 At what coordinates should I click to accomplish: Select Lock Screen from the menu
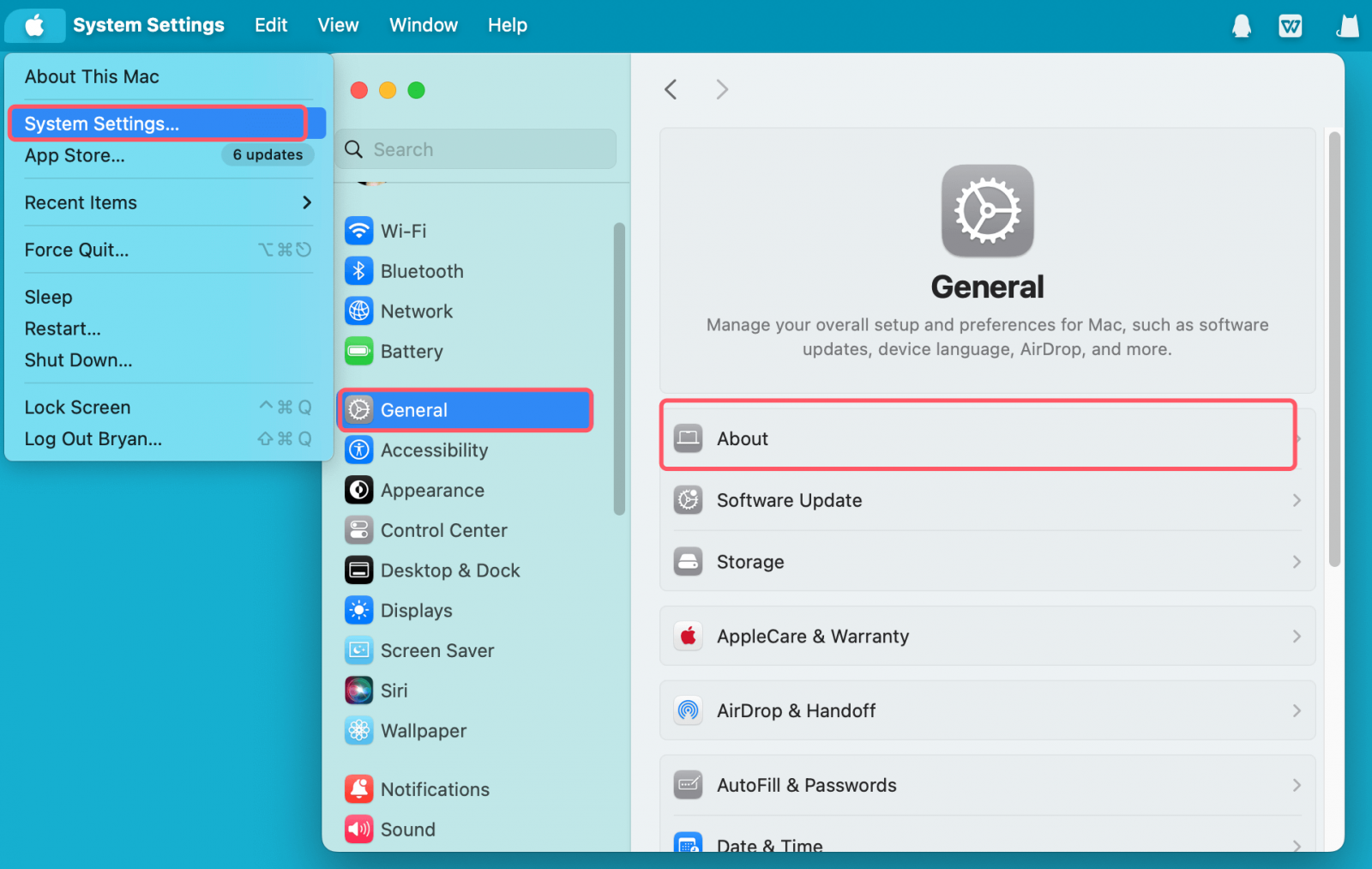click(x=77, y=407)
